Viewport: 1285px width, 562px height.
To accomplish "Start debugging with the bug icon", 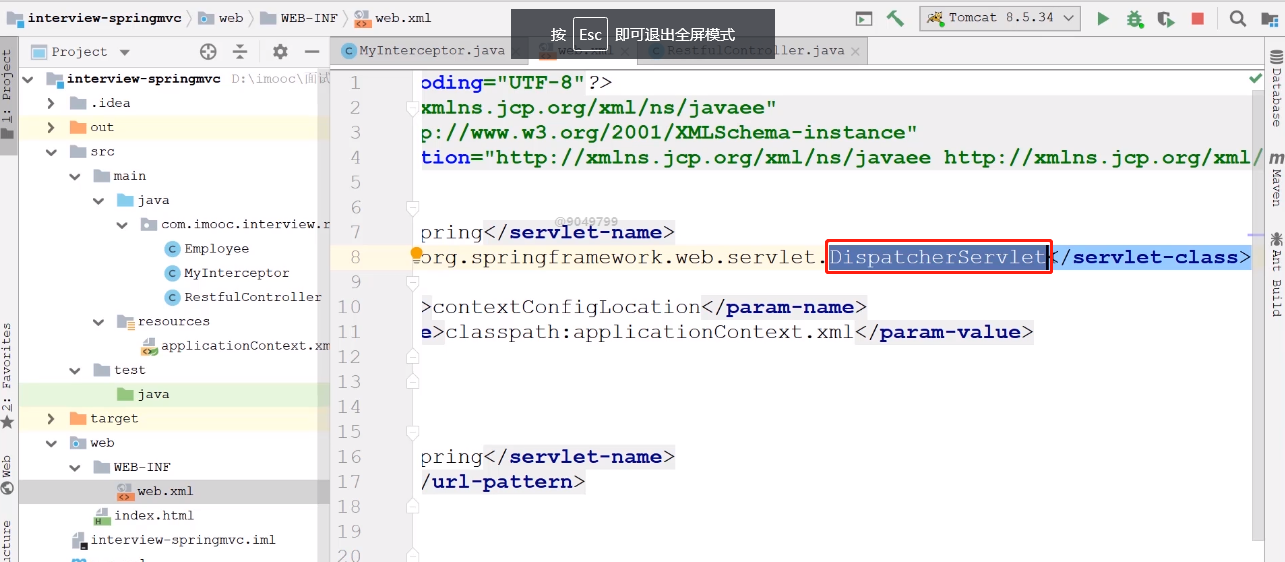I will [1134, 18].
